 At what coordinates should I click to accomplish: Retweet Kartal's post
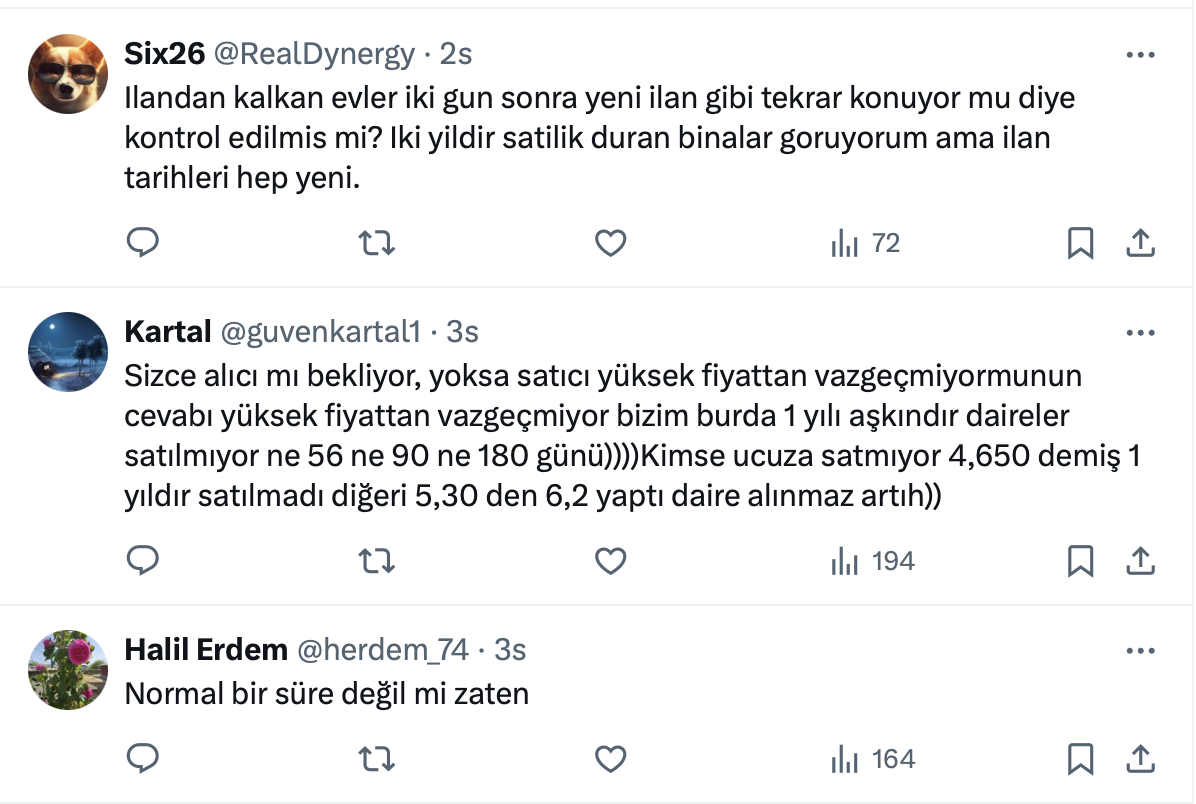tap(377, 561)
